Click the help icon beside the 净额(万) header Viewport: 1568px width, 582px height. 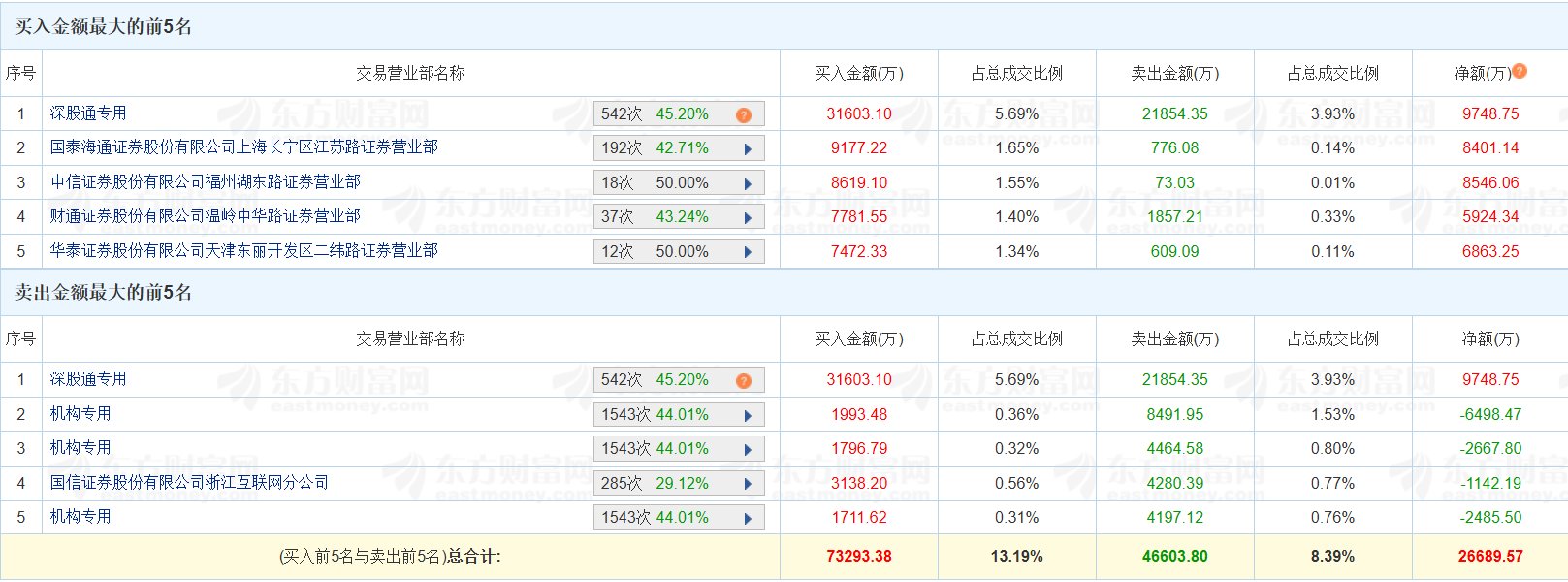click(1520, 71)
